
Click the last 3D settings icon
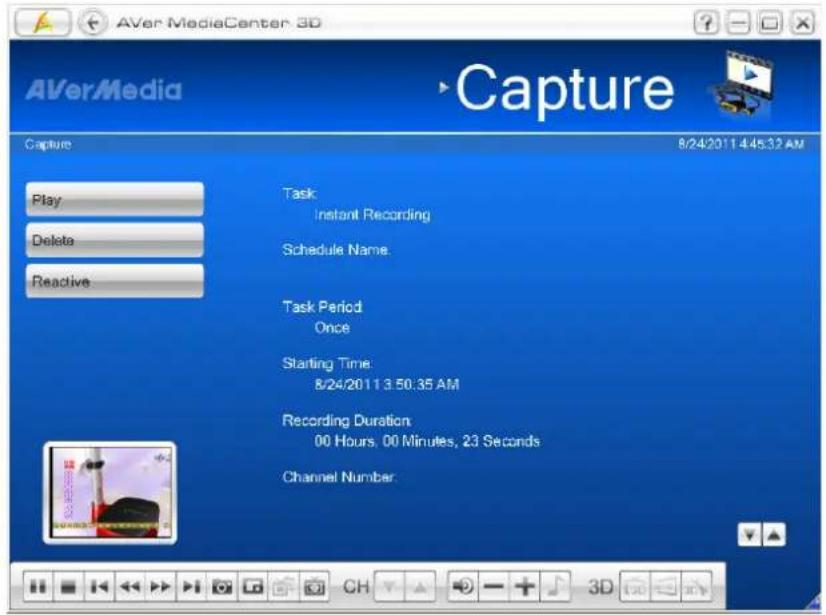point(696,586)
